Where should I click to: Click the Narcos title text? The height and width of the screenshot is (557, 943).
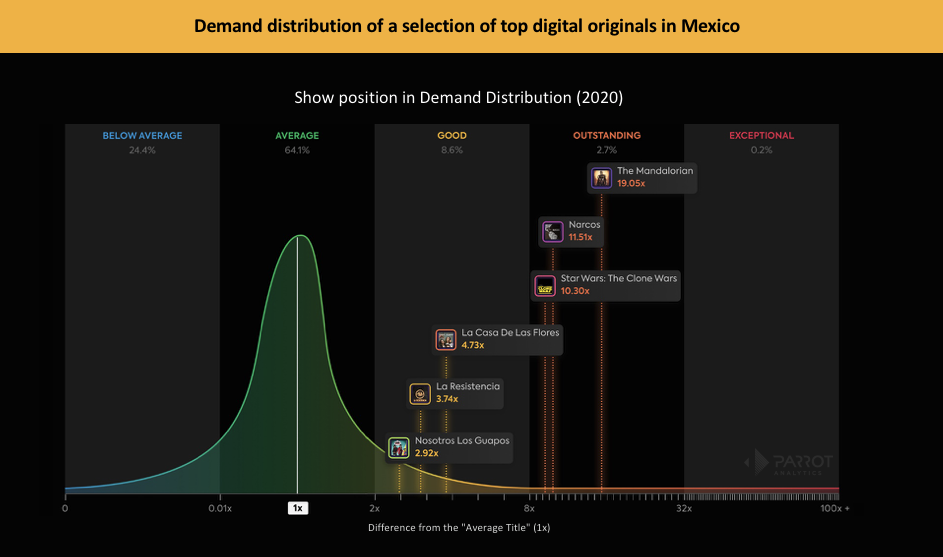click(x=585, y=224)
